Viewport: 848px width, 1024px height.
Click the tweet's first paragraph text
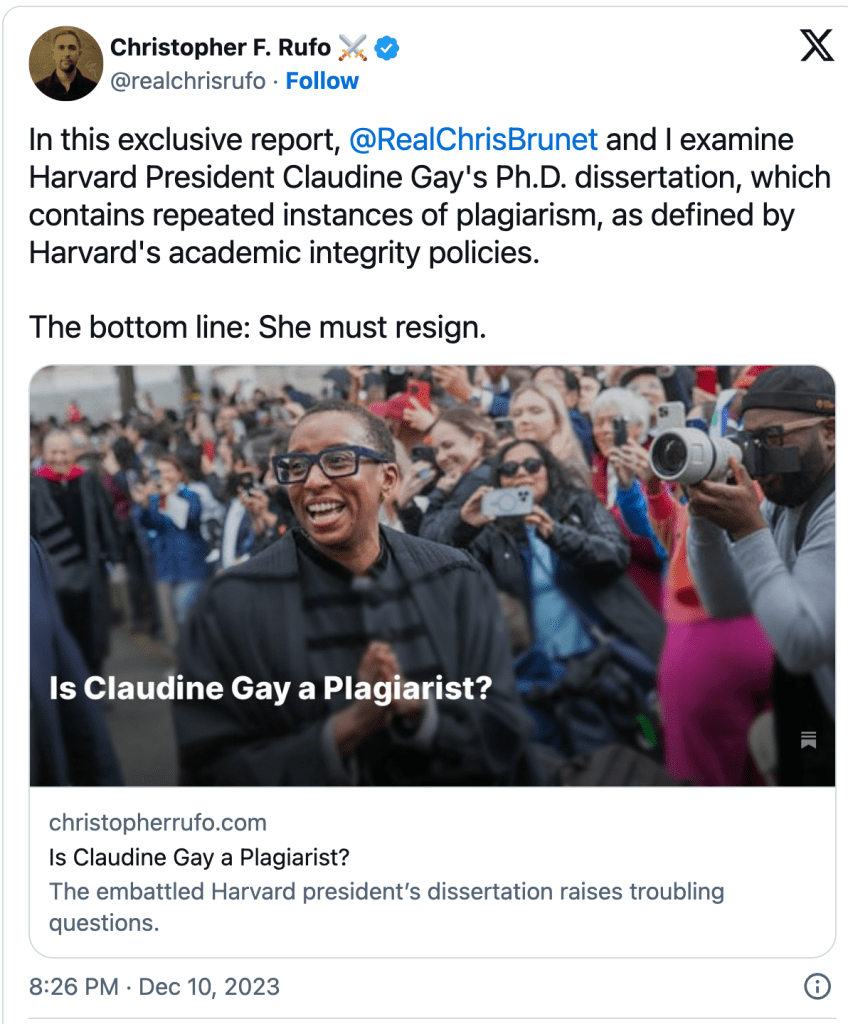pyautogui.click(x=430, y=195)
